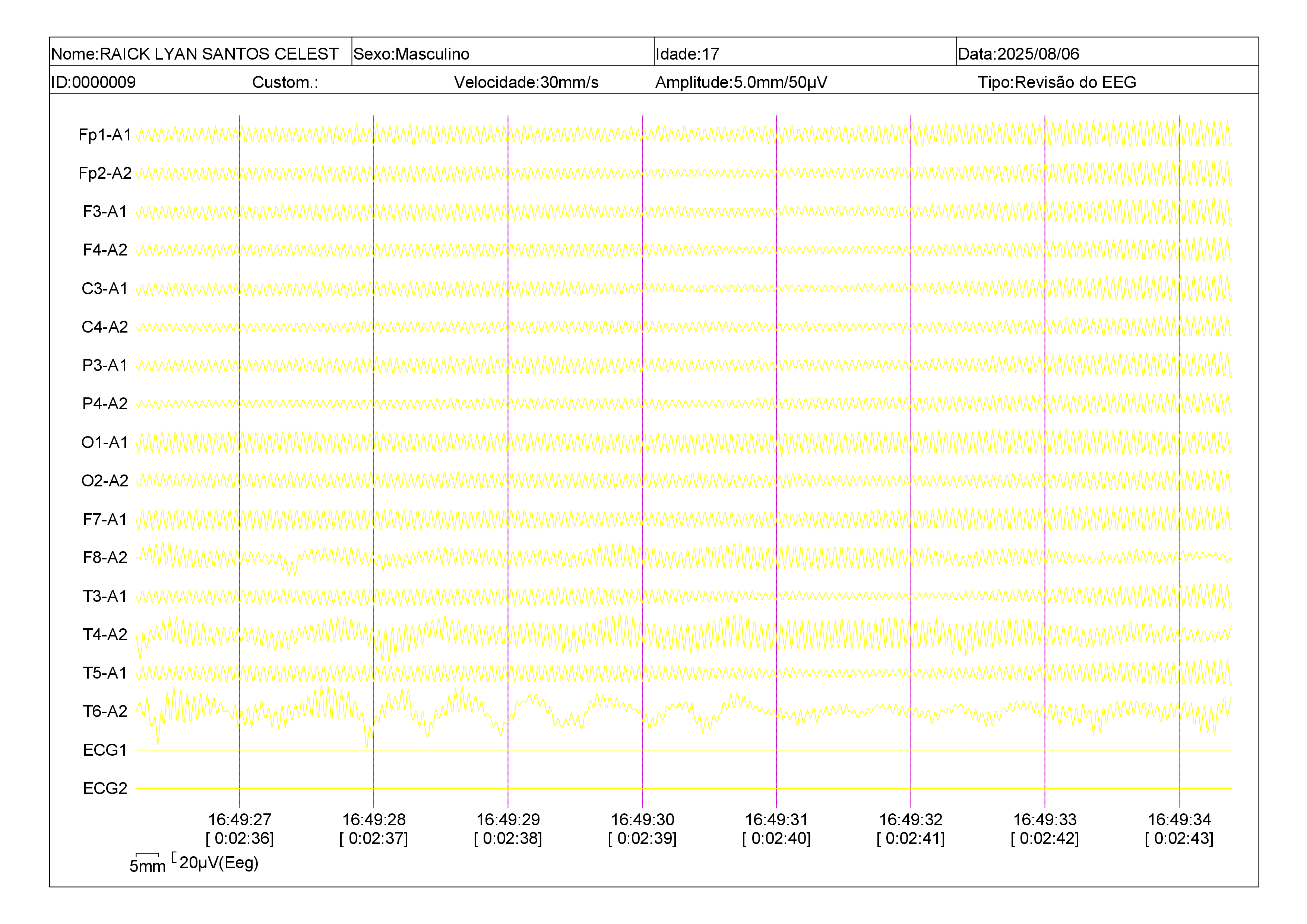The width and height of the screenshot is (1307, 924).
Task: Select the O1-A1 channel label
Action: (105, 442)
